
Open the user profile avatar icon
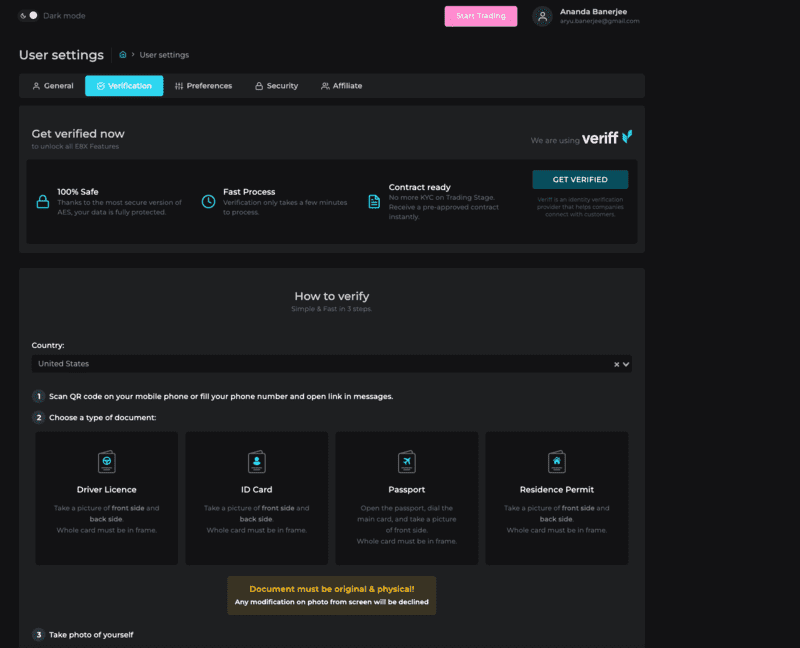542,16
